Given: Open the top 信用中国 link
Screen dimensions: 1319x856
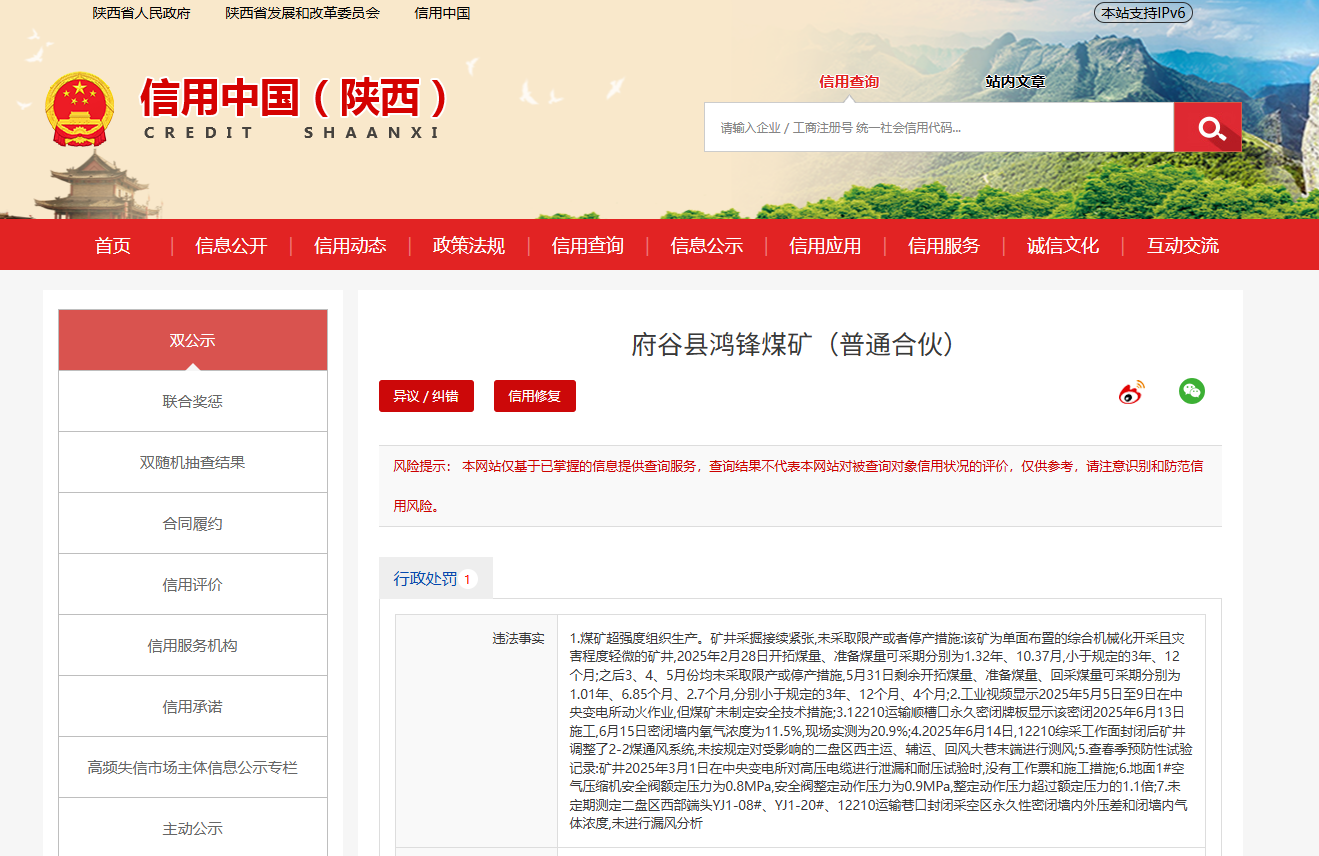Looking at the screenshot, I should (442, 13).
